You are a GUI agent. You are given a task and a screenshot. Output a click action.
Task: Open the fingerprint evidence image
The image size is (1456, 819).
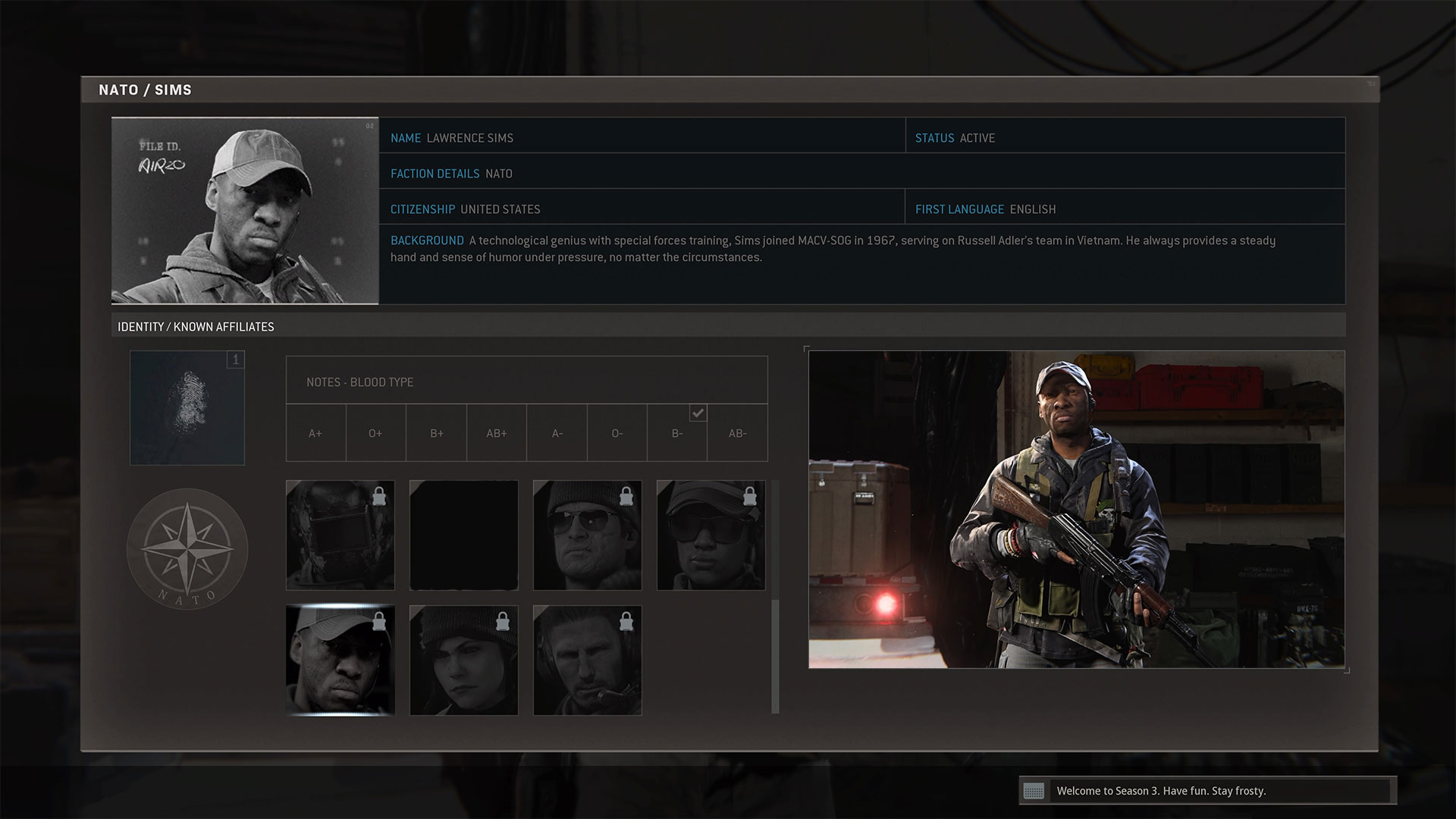tap(187, 407)
